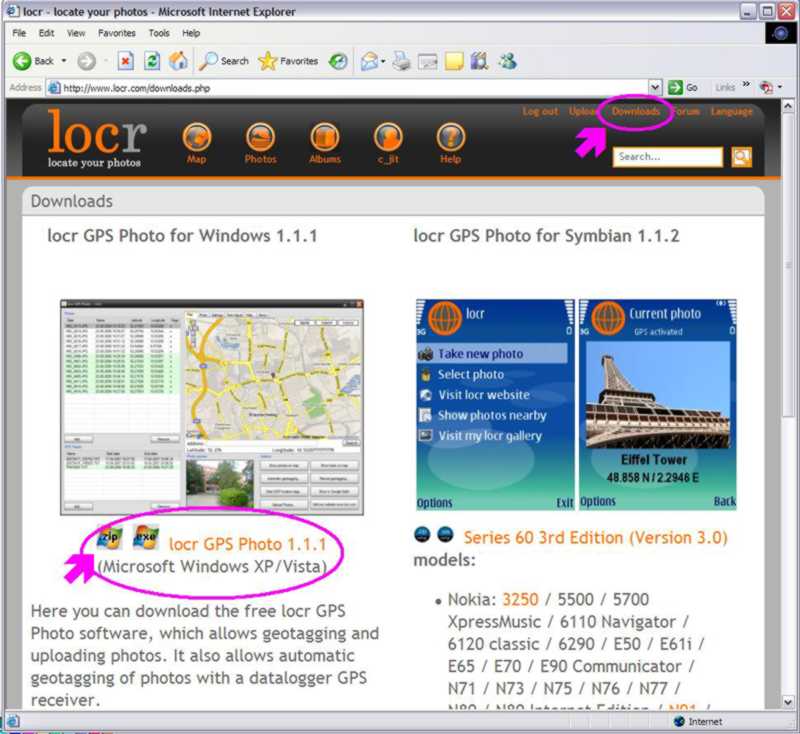Screen dimensions: 800x734
Task: Click into the locr Search field
Action: (668, 157)
